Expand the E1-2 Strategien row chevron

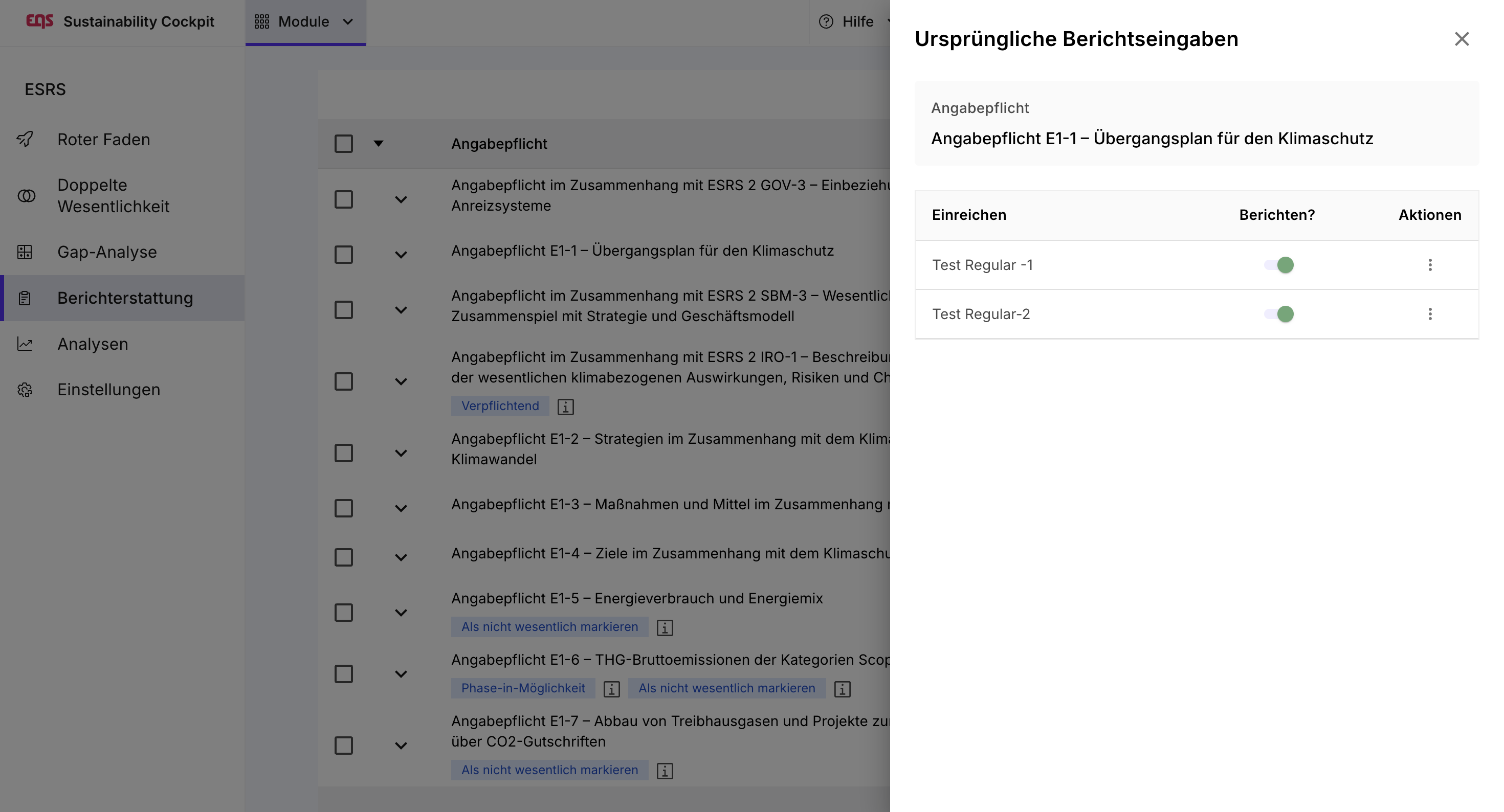(x=401, y=453)
